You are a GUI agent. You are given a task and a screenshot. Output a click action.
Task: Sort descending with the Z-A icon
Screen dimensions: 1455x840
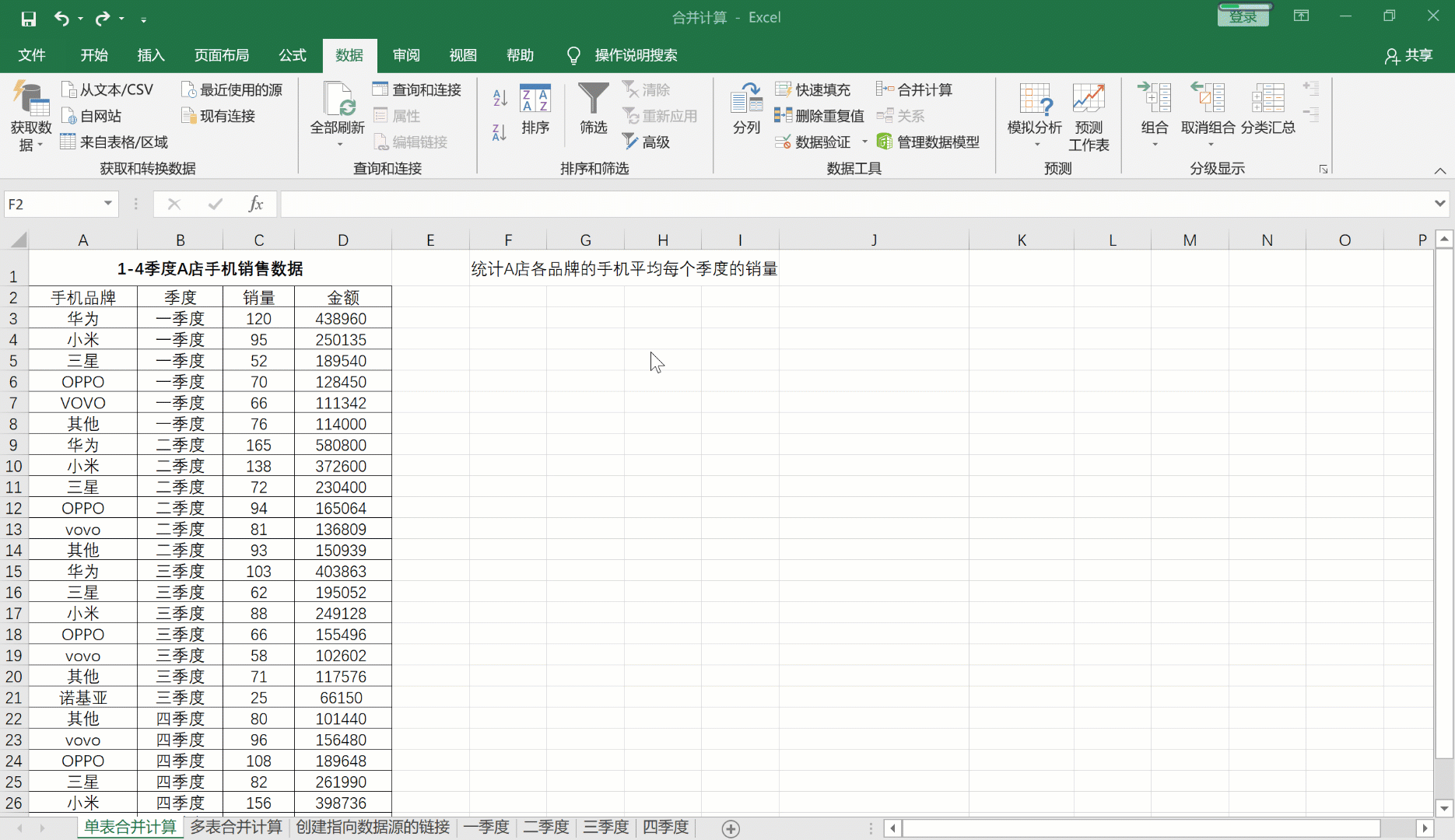(500, 132)
